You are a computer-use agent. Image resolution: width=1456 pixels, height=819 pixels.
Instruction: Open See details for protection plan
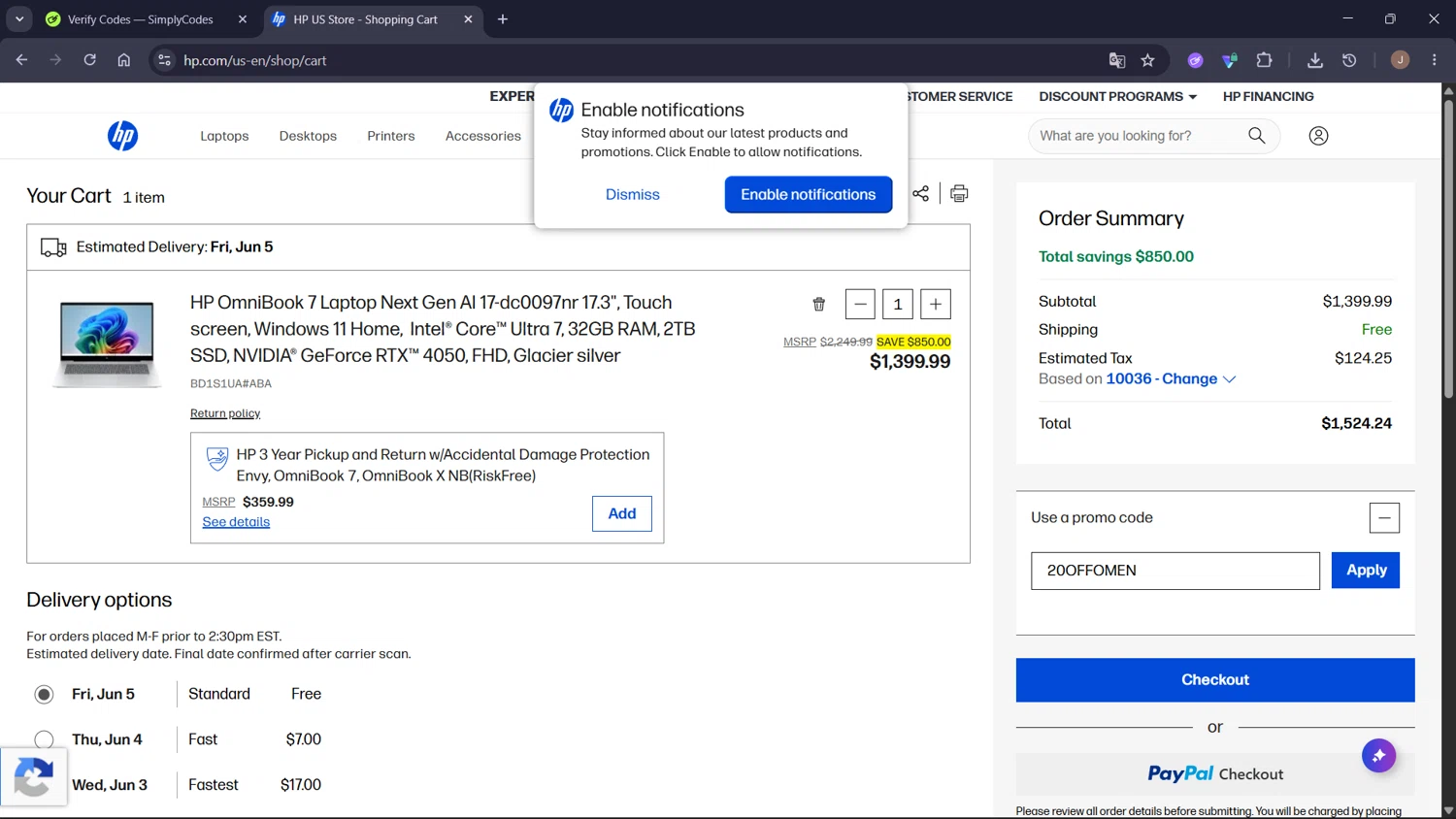pos(236,522)
